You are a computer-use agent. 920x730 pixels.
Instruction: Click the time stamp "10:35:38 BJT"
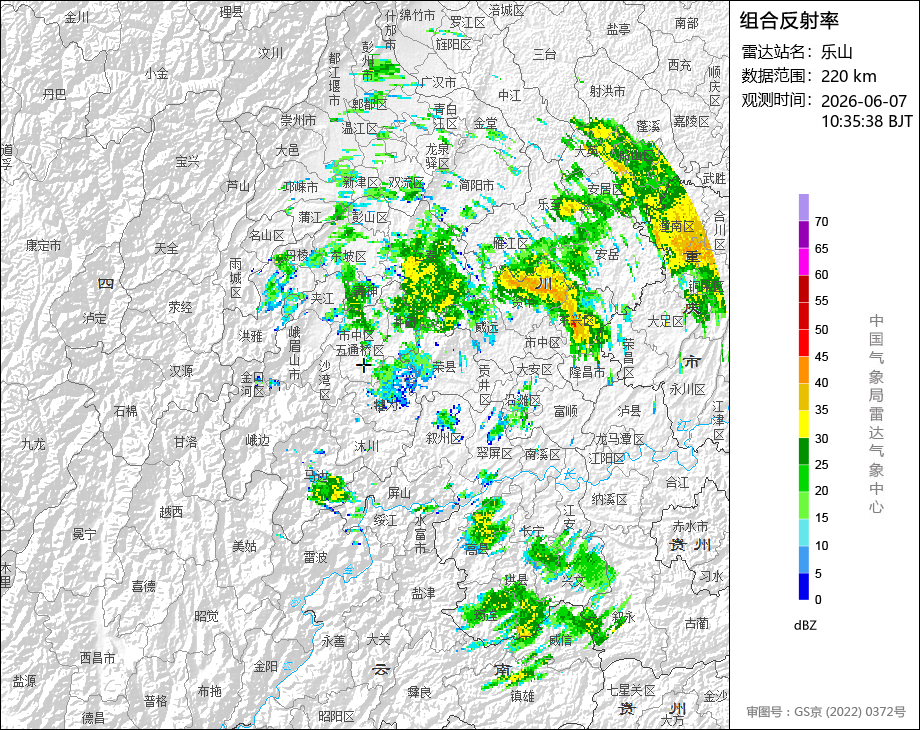coord(867,121)
